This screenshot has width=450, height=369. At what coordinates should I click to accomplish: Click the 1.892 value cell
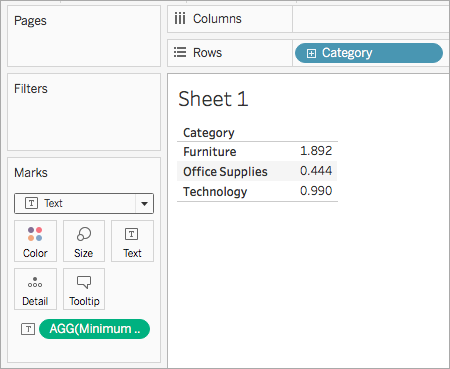click(x=316, y=151)
